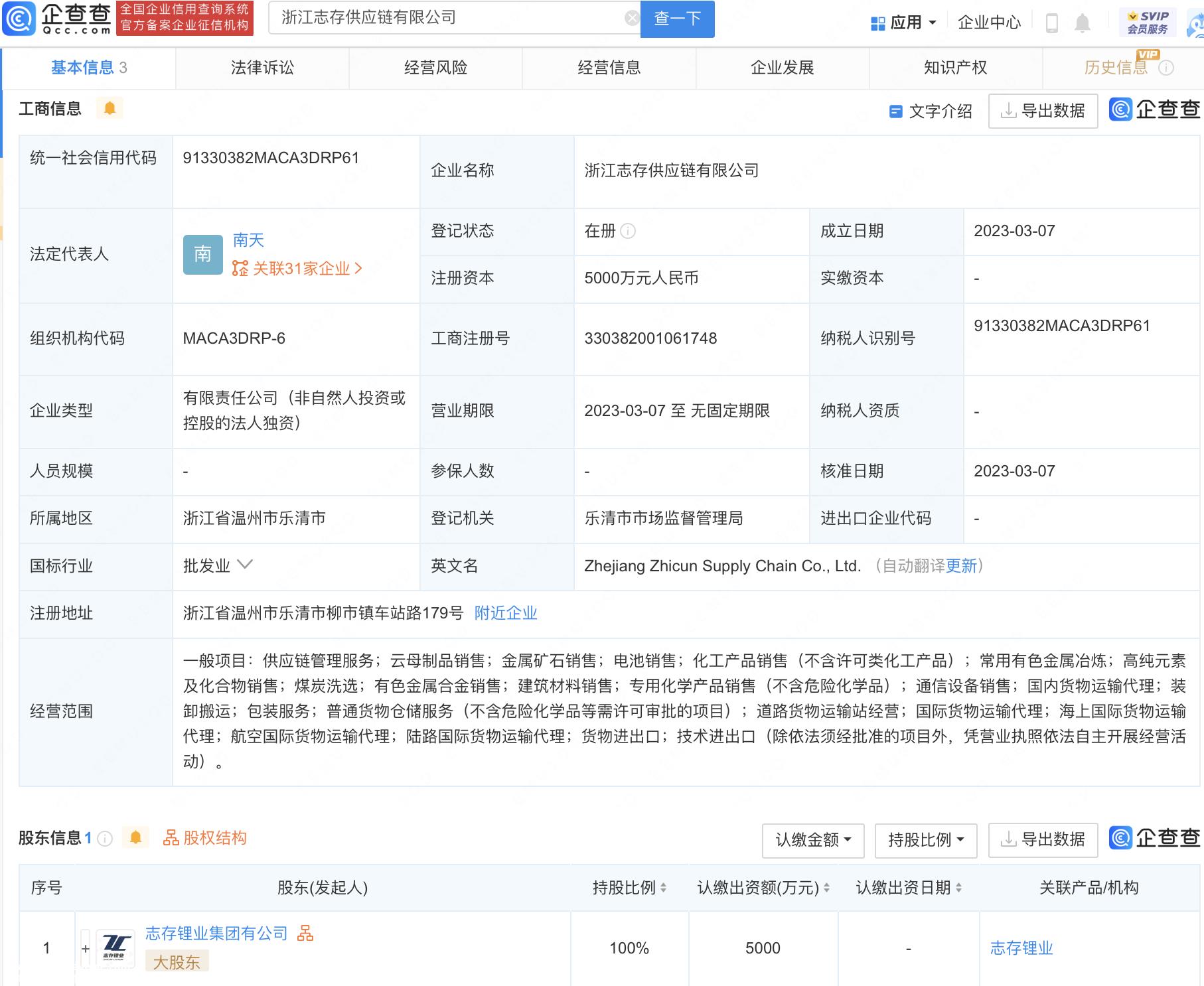Switch to 知识产权 tab
This screenshot has height=986, width=1204.
(955, 68)
